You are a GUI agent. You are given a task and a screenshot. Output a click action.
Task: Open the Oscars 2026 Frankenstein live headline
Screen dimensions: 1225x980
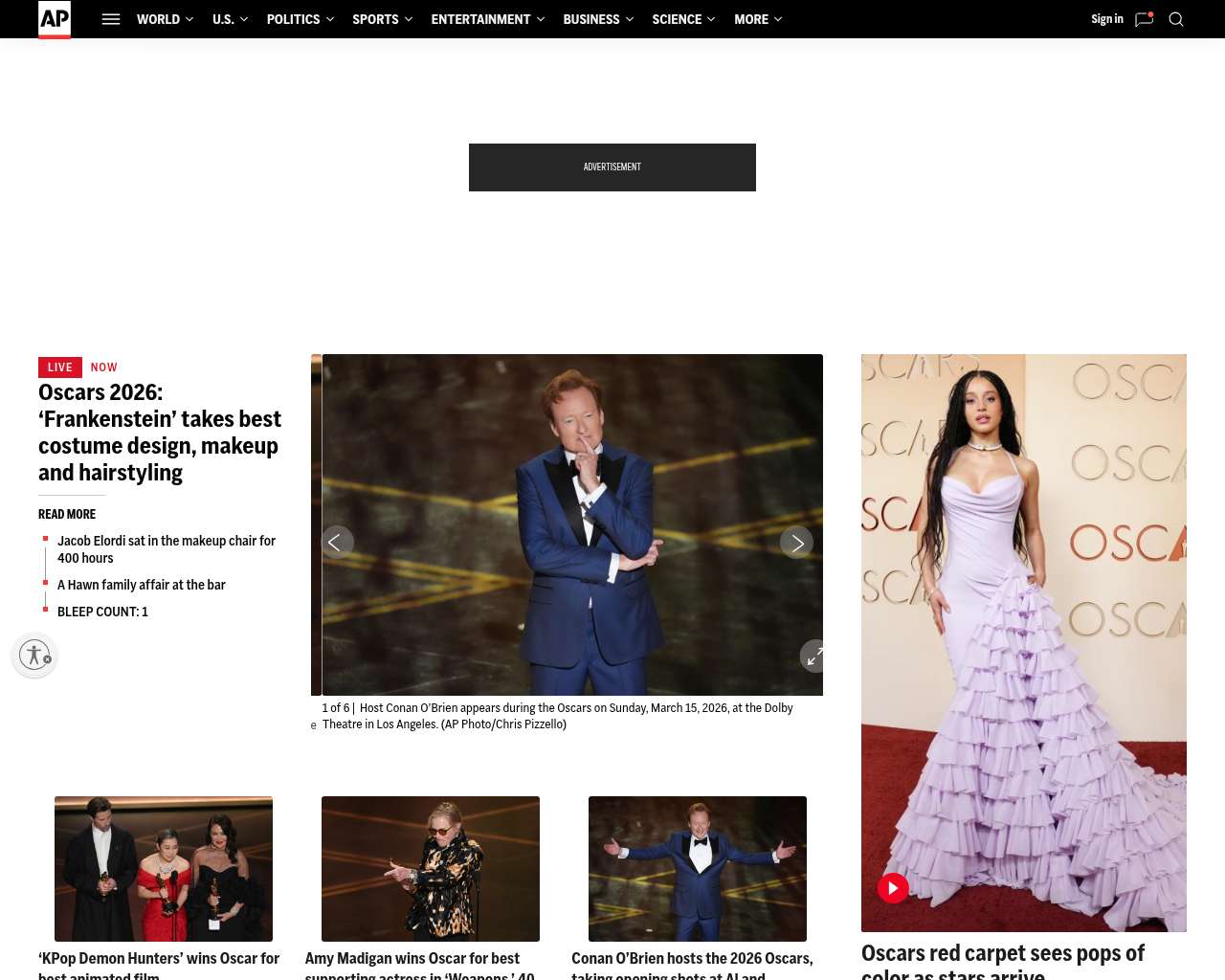pos(160,433)
